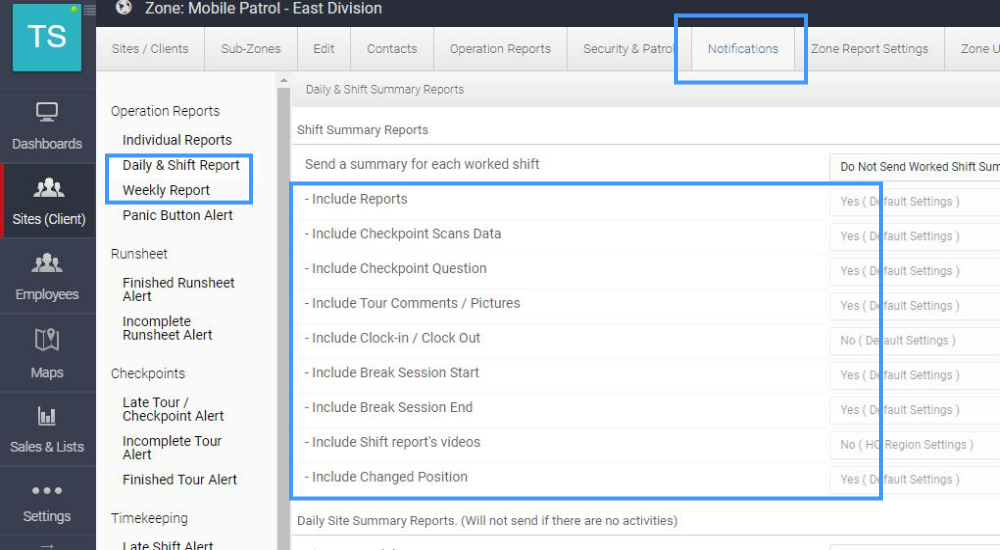Open Employees group icon
Viewport: 1000px width, 550px height.
(47, 262)
